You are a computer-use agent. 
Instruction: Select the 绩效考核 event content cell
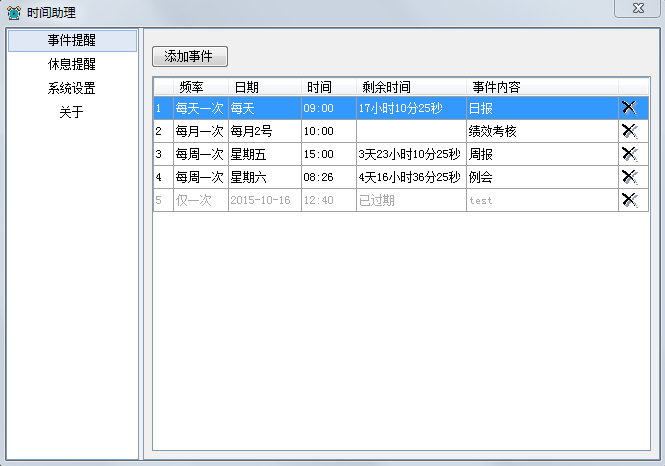(x=542, y=131)
